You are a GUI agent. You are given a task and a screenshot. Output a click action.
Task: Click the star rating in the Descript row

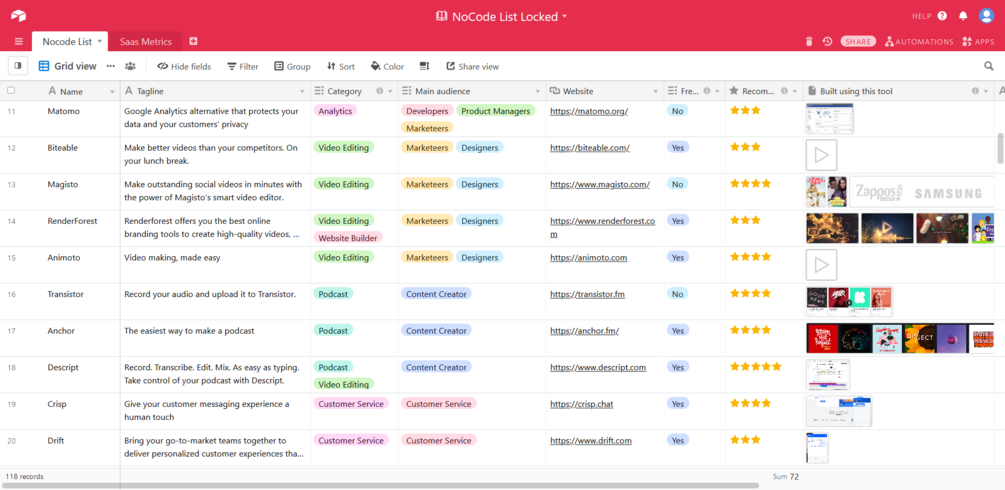click(x=756, y=367)
